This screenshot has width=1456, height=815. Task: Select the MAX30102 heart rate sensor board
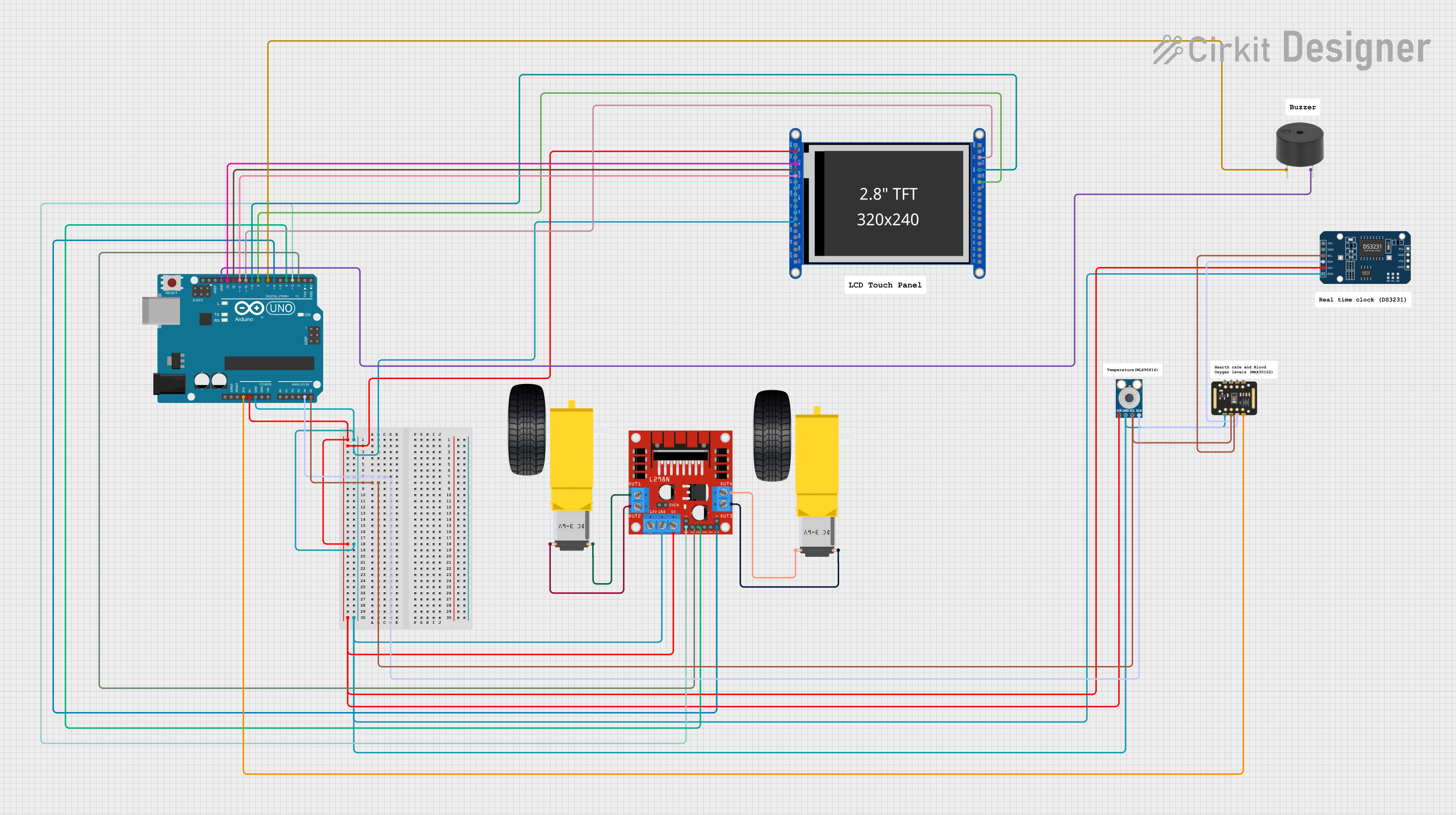1234,398
